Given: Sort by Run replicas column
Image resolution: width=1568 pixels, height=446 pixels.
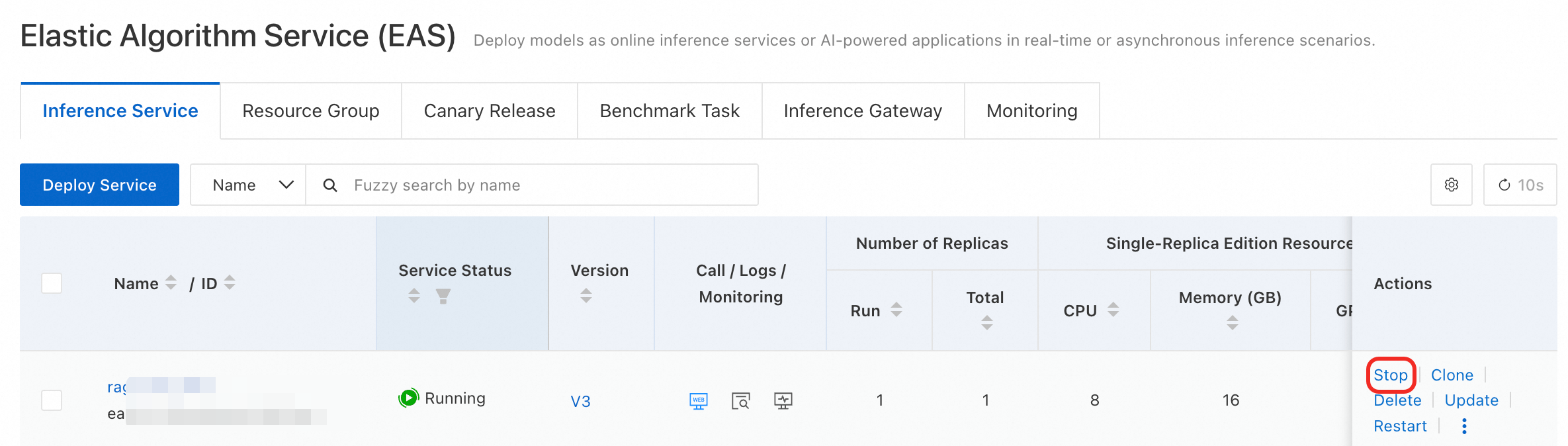Looking at the screenshot, I should 896,310.
